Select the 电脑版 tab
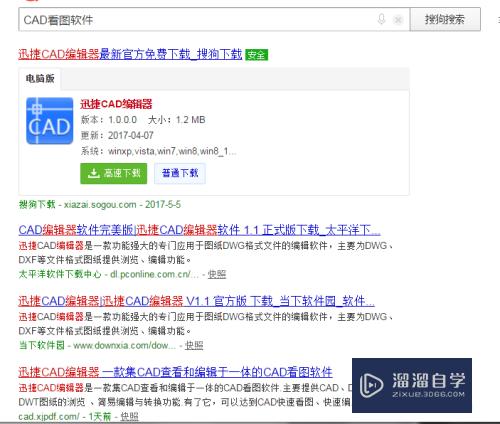500x424 pixels. [x=40, y=79]
